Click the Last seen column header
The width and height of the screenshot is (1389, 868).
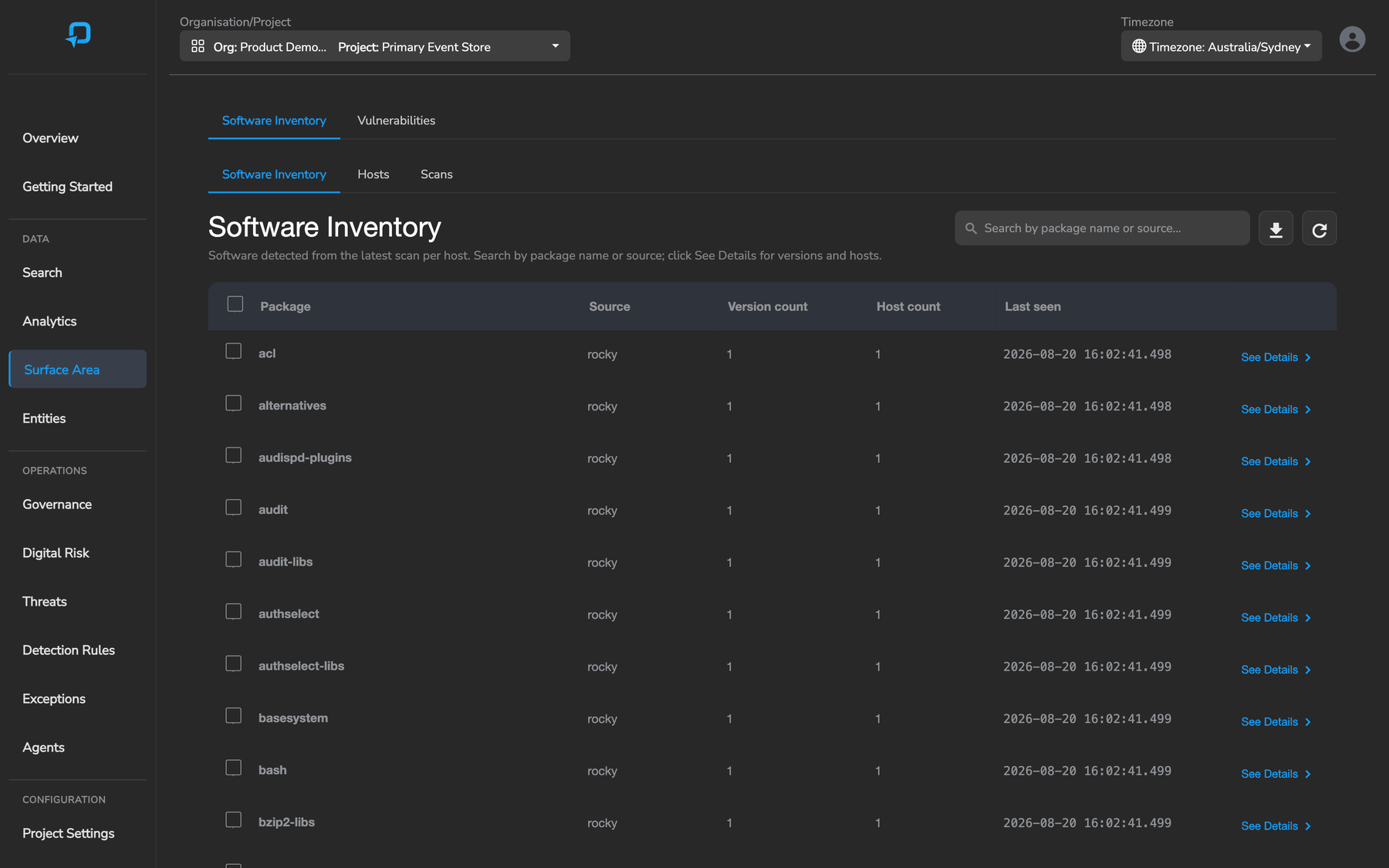click(1032, 306)
